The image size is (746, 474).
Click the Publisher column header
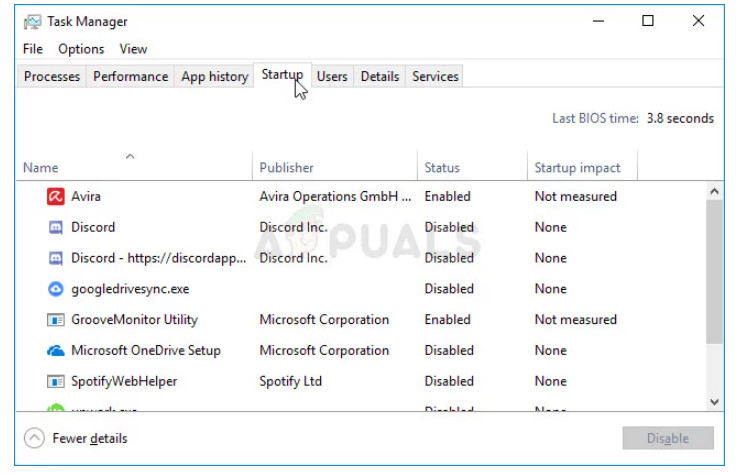click(x=286, y=168)
